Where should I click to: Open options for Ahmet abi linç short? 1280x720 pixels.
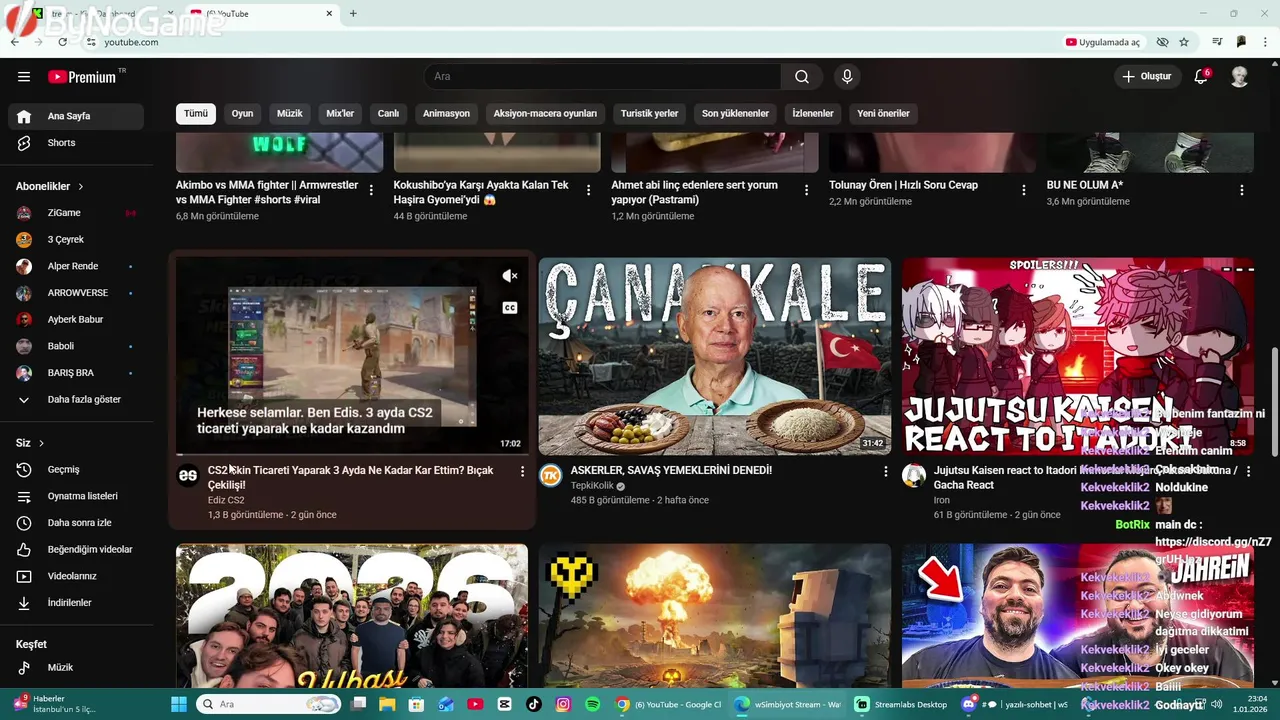(x=806, y=190)
